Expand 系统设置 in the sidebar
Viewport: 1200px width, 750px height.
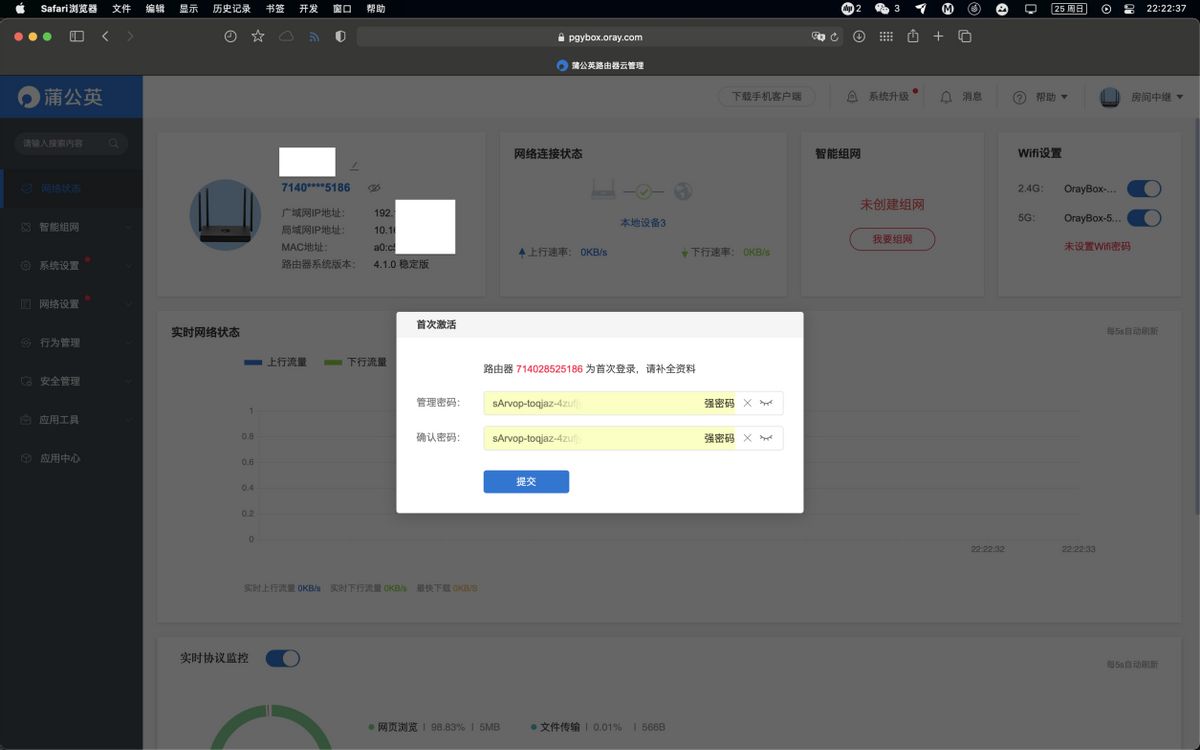point(71,266)
